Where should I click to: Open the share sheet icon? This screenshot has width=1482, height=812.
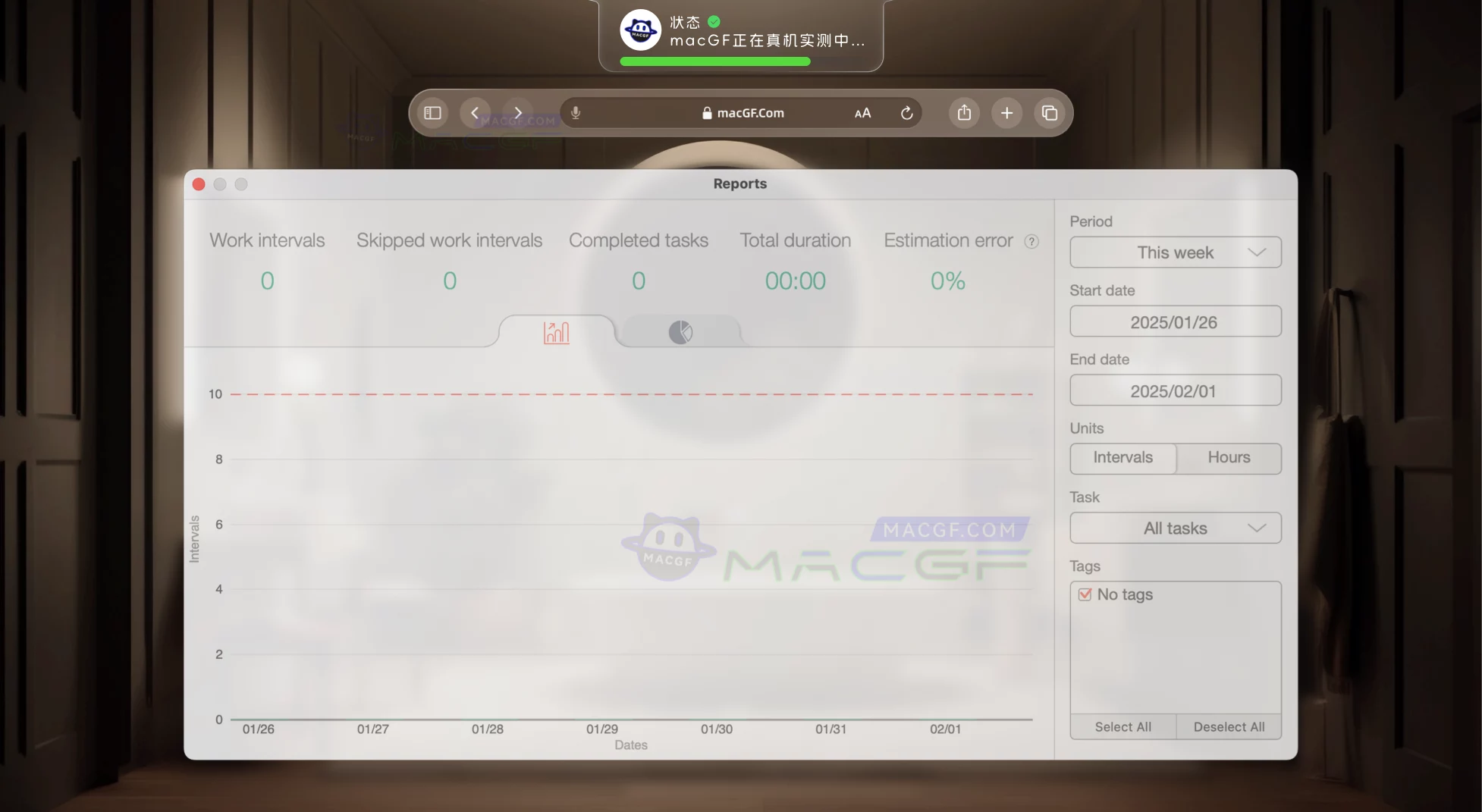[964, 112]
